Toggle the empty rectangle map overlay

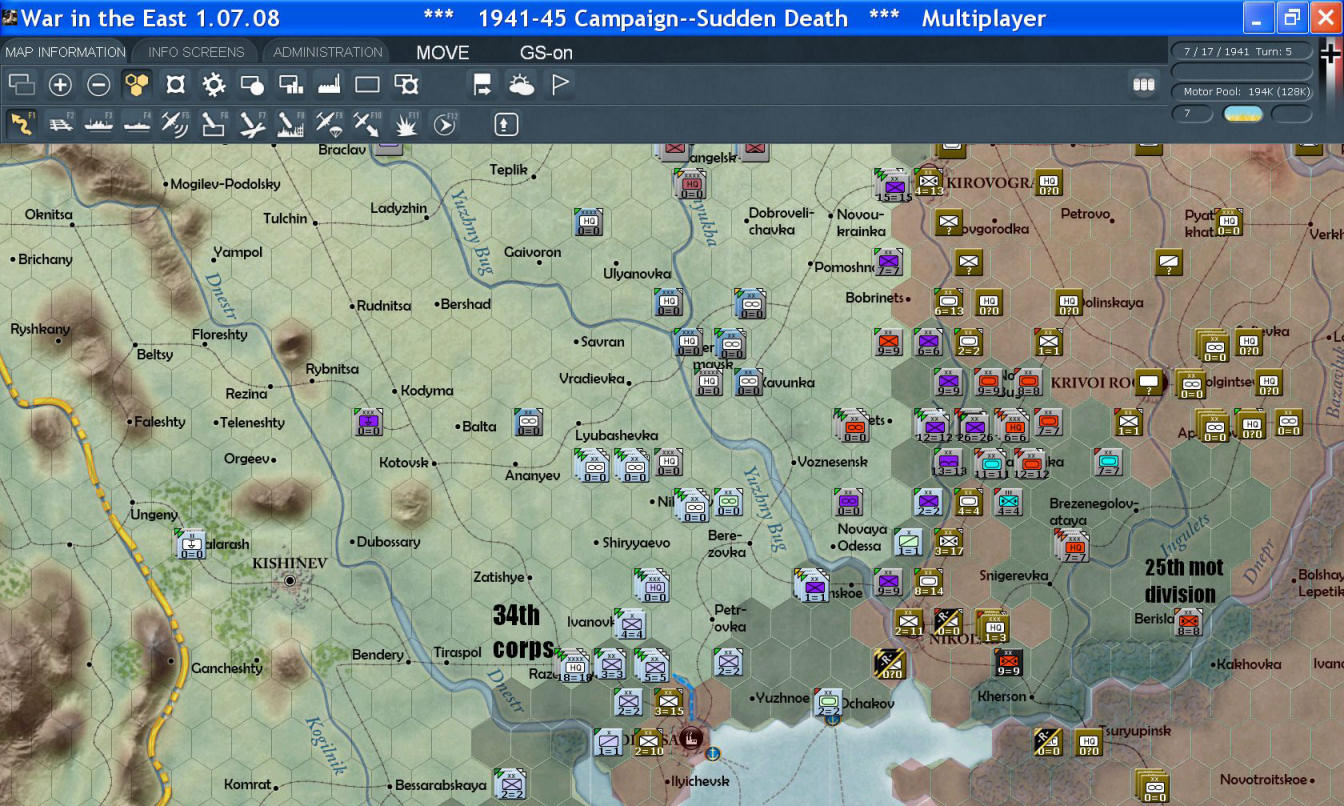coord(367,85)
